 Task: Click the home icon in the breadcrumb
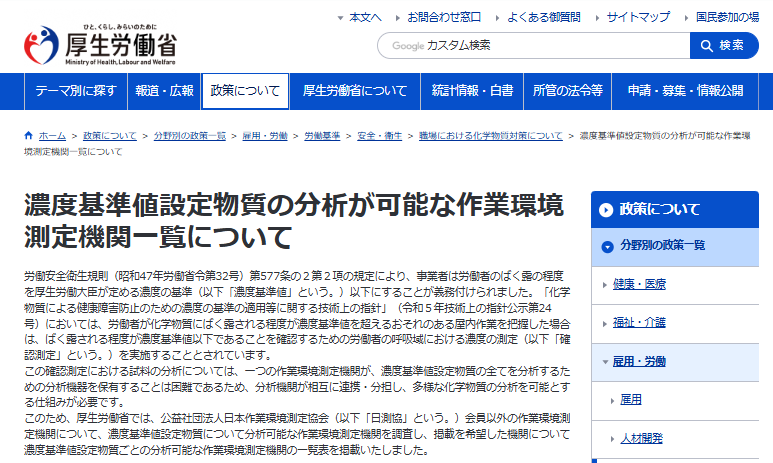coord(29,134)
